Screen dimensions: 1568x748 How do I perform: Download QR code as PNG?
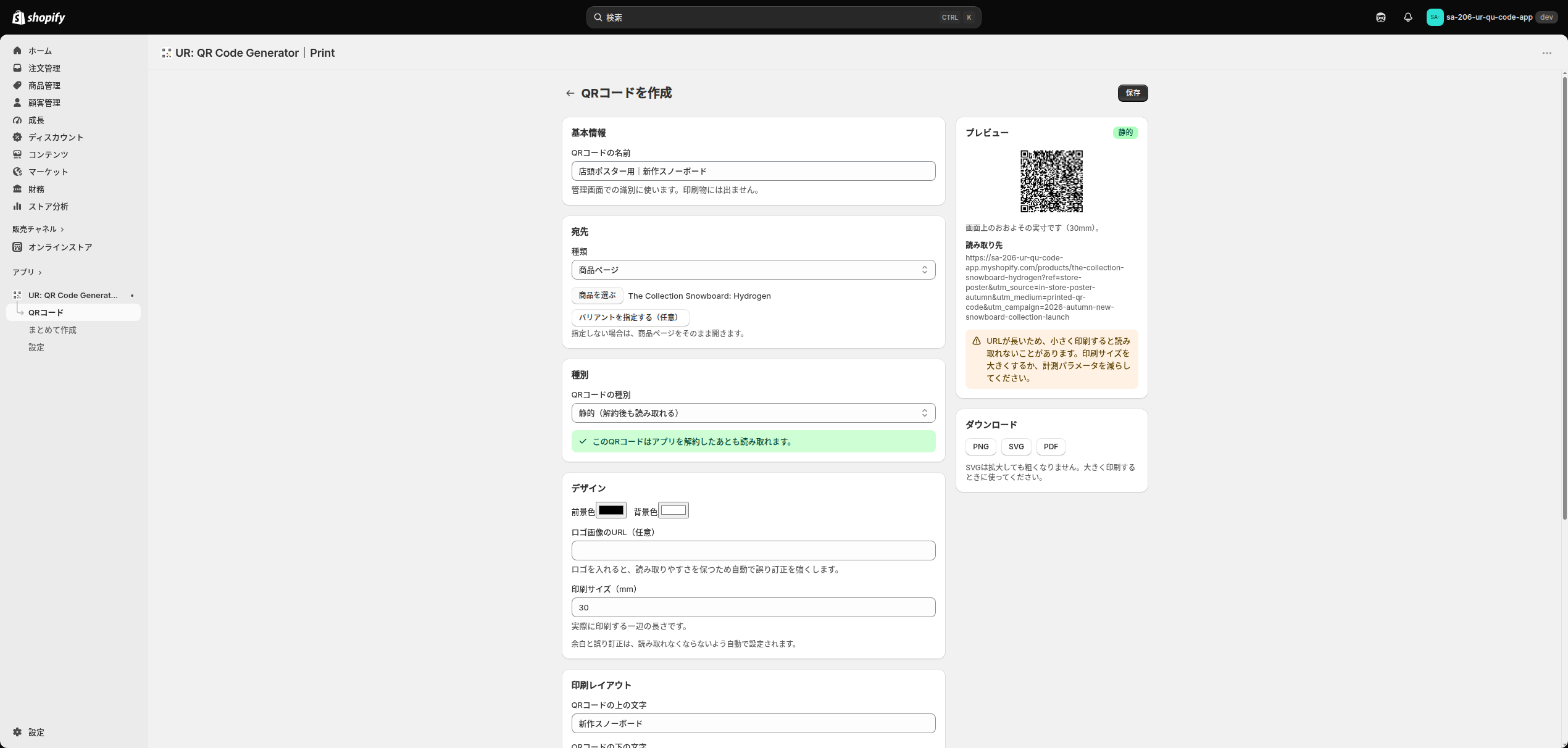point(980,447)
